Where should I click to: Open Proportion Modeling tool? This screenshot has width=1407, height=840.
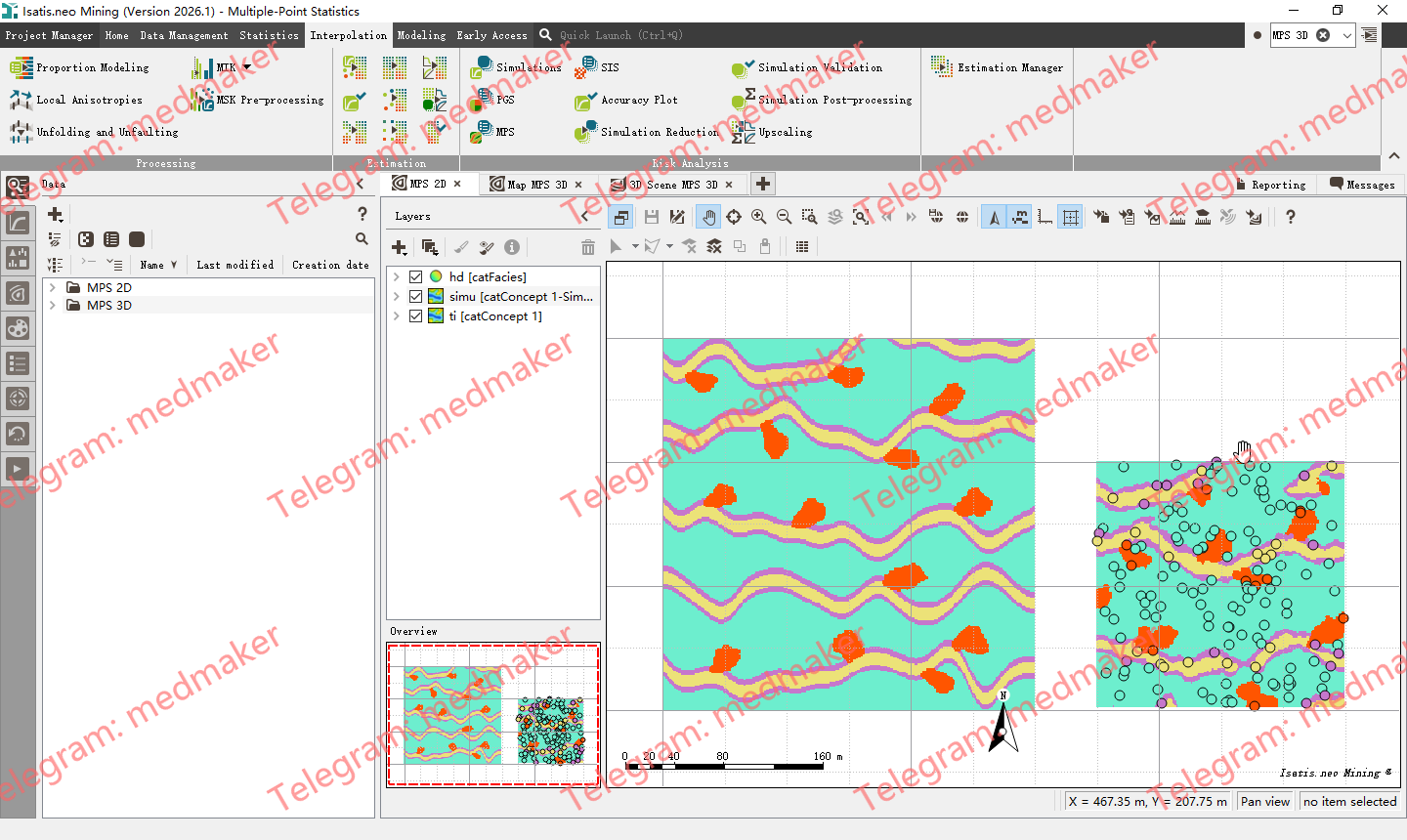[x=80, y=67]
